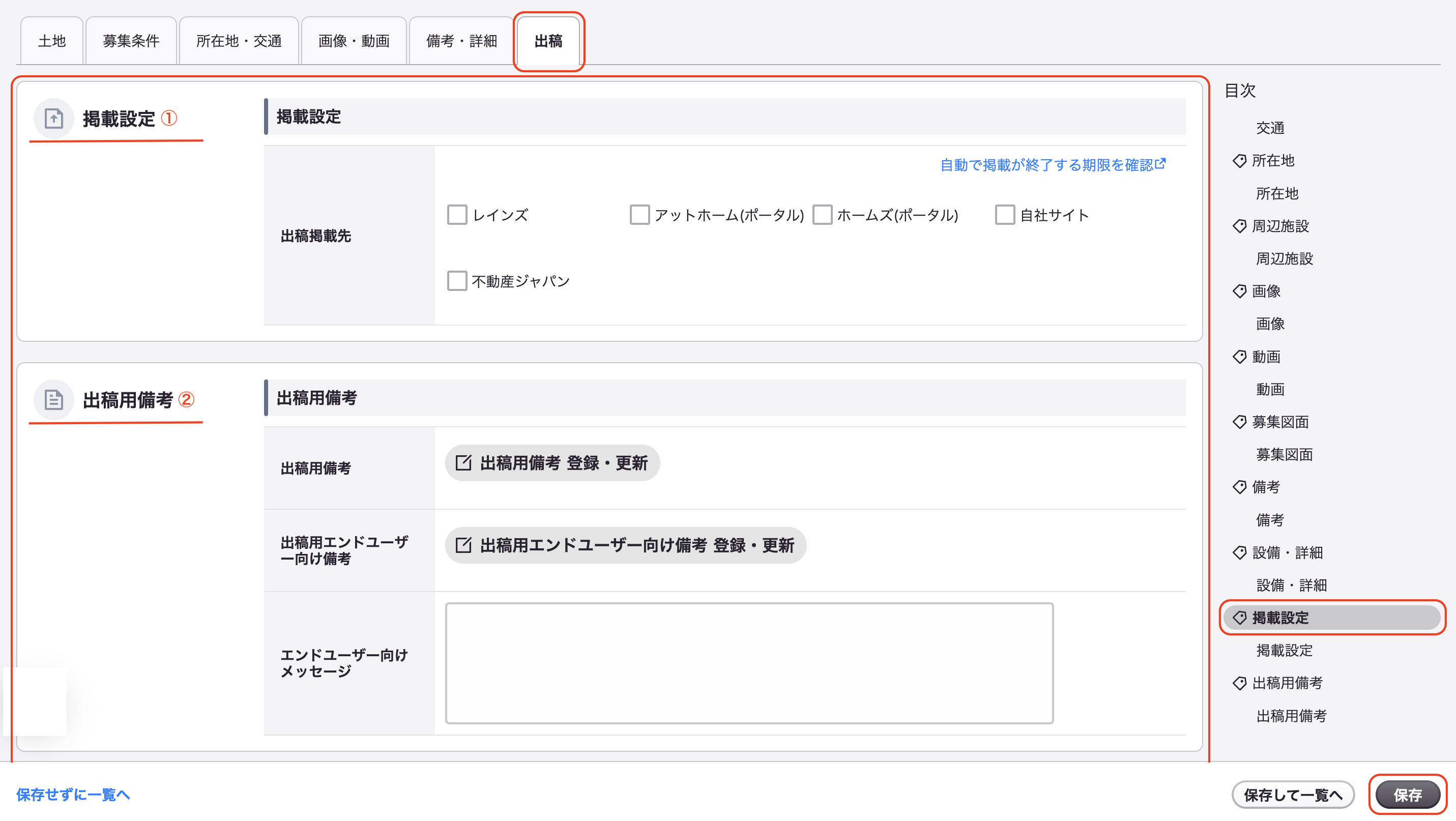Select the indented 動画 sub-item in 目次
Viewport: 1456px width, 821px height.
click(1270, 389)
